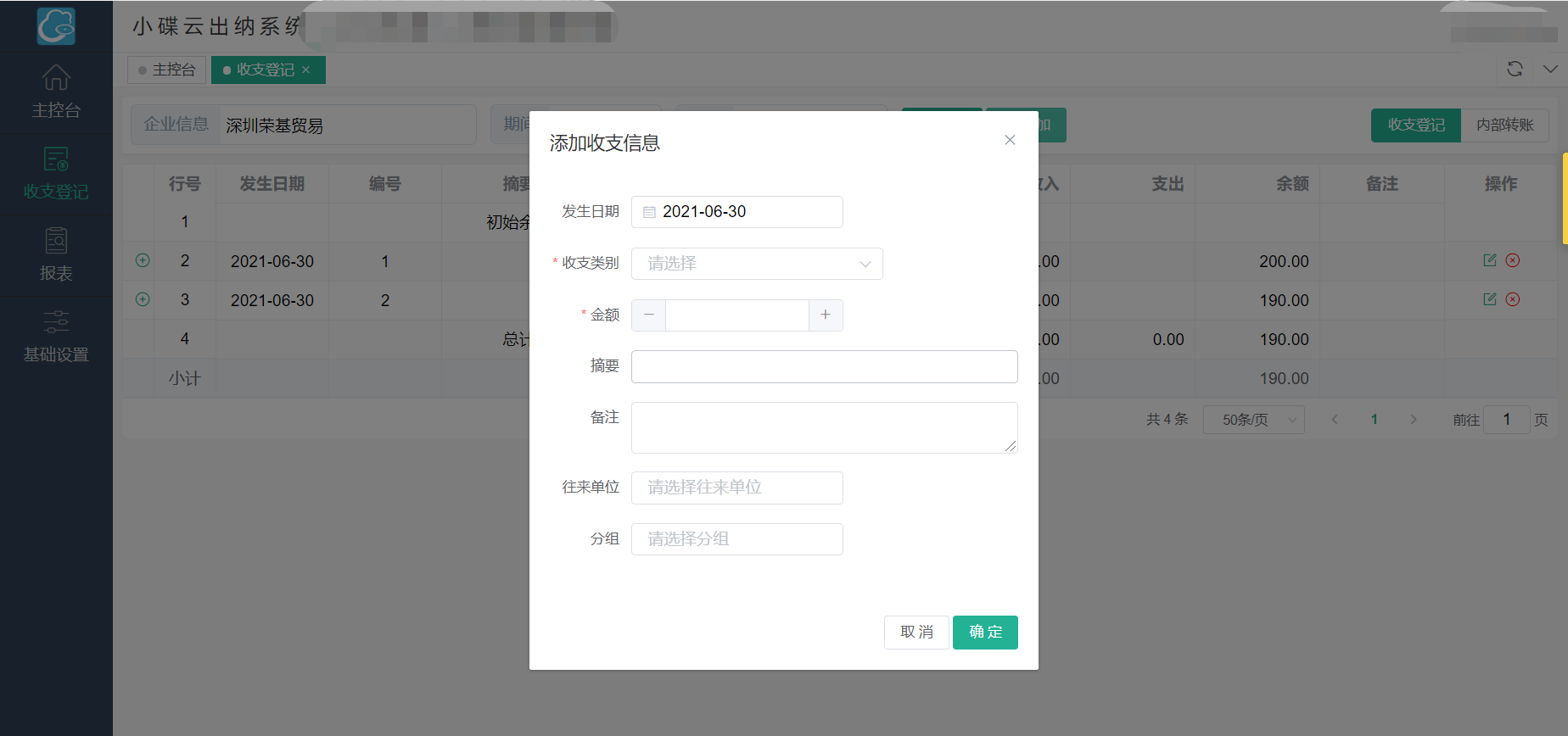Screen dimensions: 1568x736
Task: Click the refresh icon in tab bar
Action: (x=1515, y=69)
